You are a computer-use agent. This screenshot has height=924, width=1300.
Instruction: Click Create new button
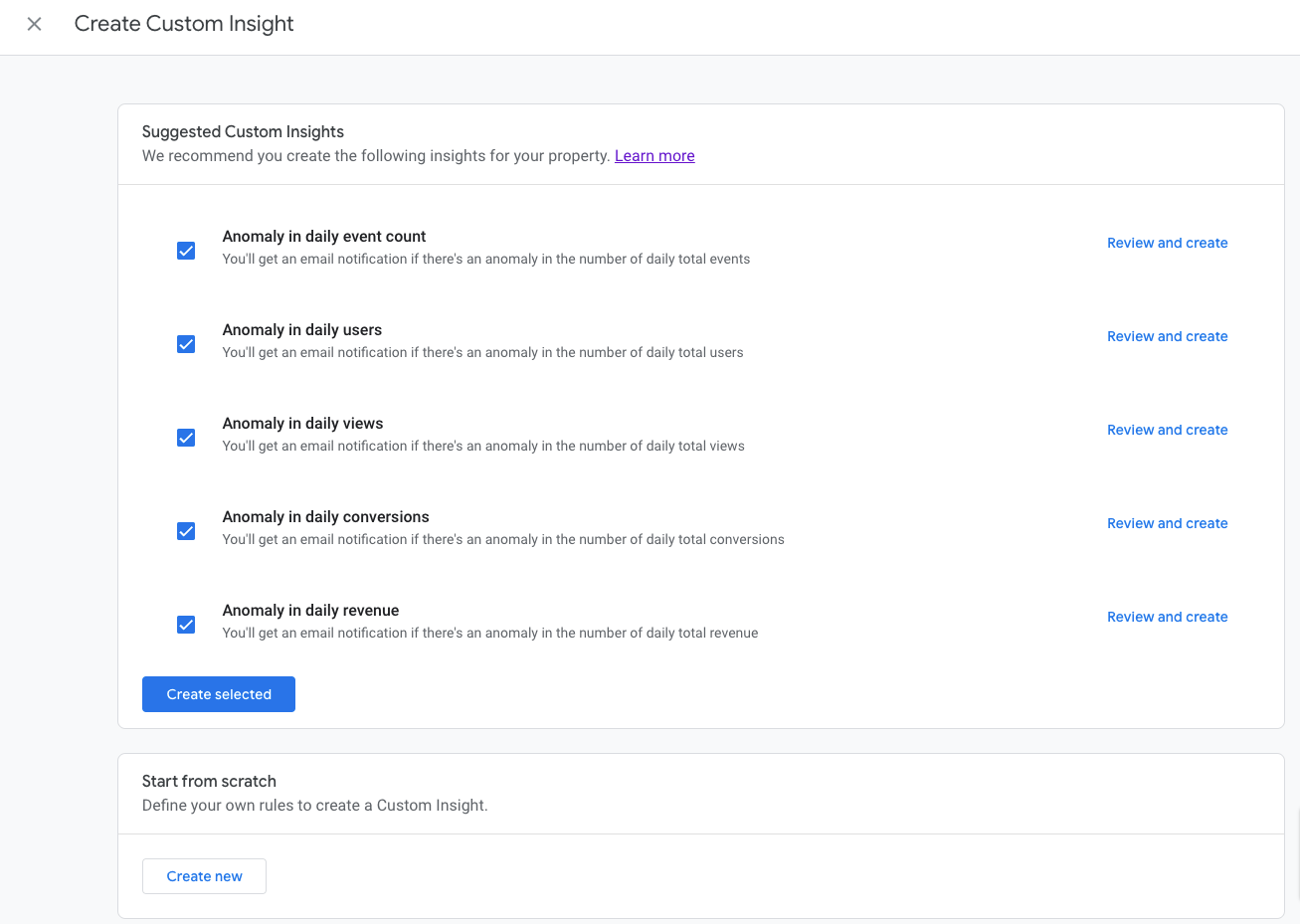pyautogui.click(x=204, y=876)
